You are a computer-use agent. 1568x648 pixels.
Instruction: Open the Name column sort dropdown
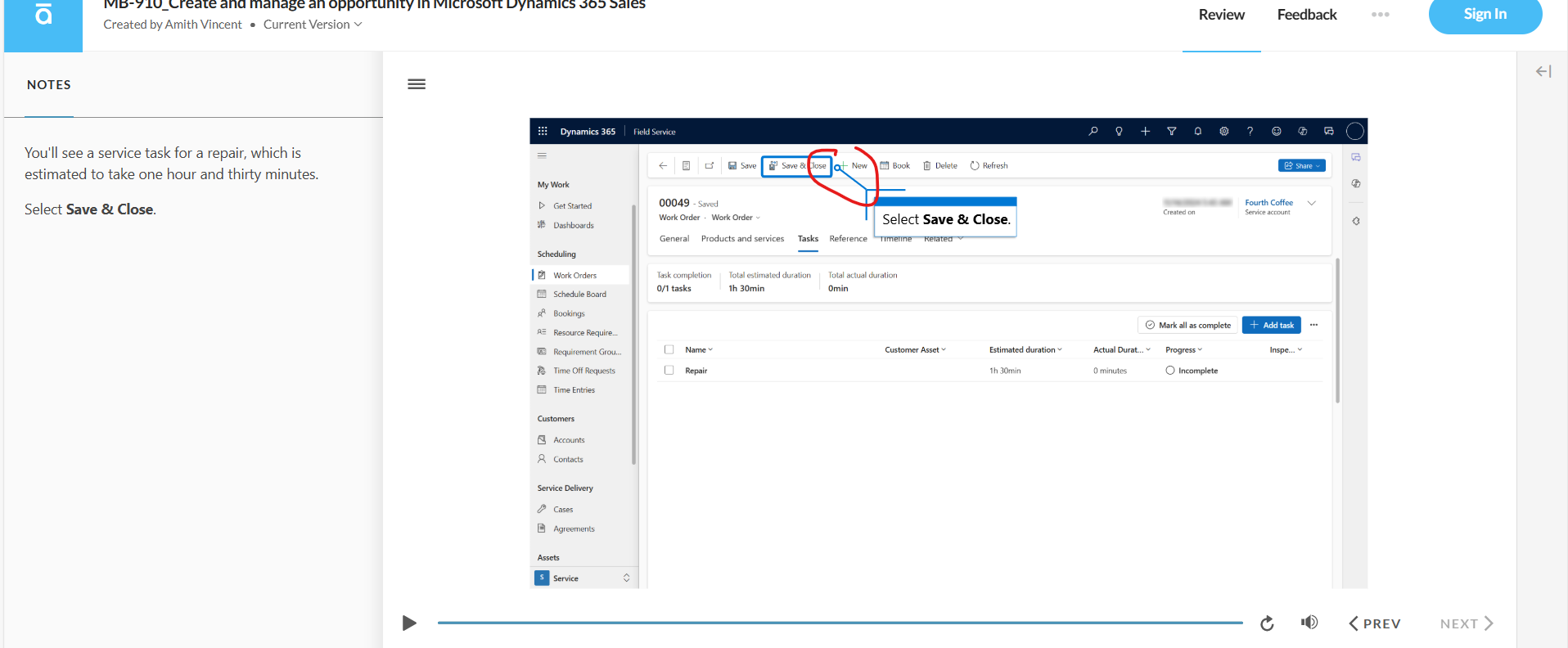coord(699,349)
